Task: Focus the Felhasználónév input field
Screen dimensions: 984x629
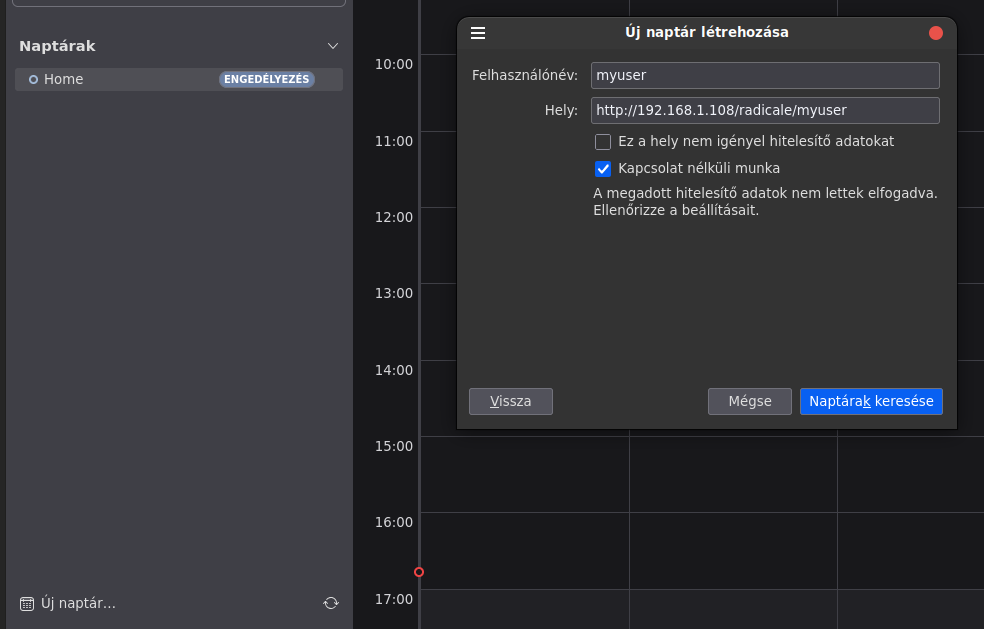Action: [x=764, y=75]
